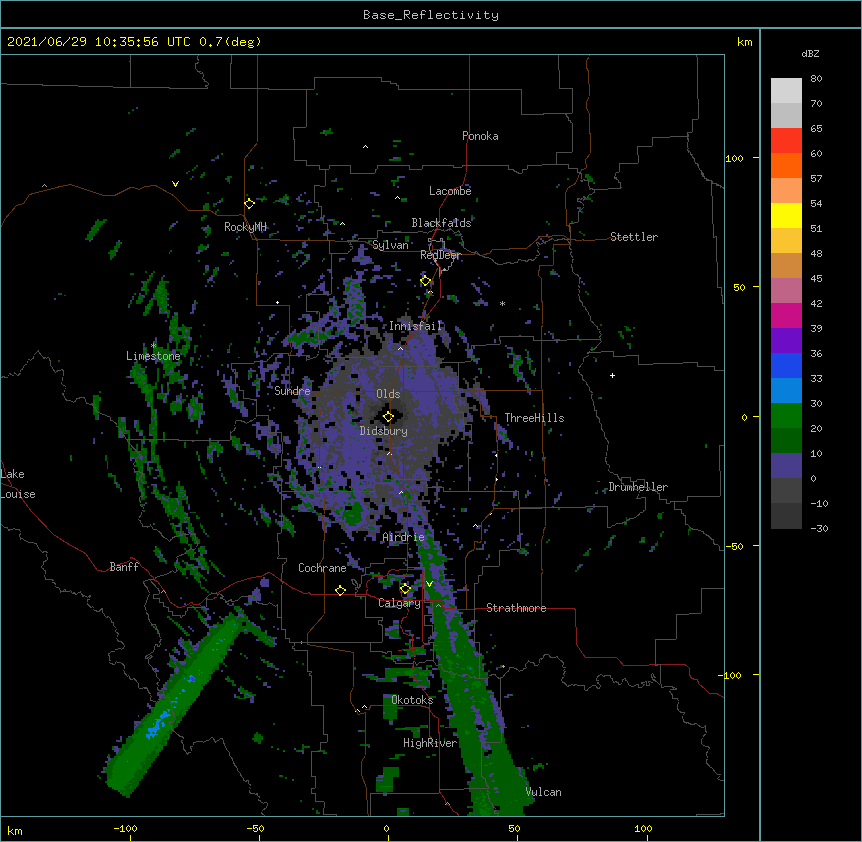Click the -100 tick label on bottom axis
The width and height of the screenshot is (862, 842).
click(125, 828)
